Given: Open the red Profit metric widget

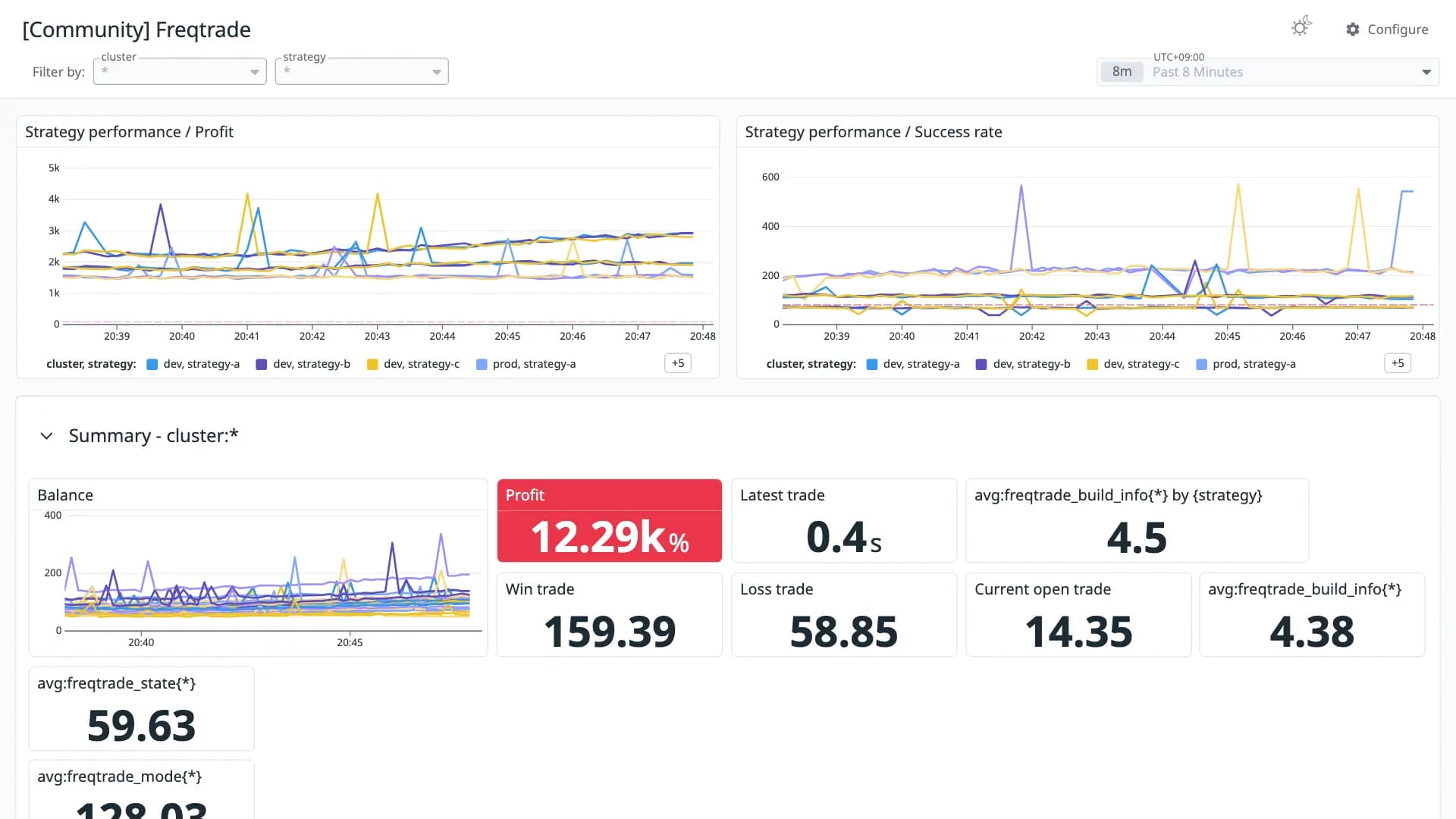Looking at the screenshot, I should [x=610, y=520].
